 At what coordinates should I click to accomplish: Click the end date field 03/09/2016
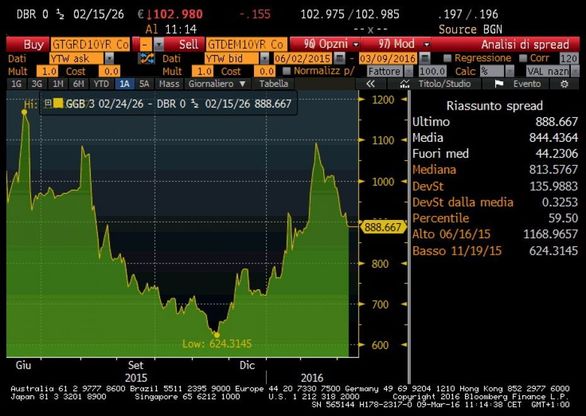388,58
